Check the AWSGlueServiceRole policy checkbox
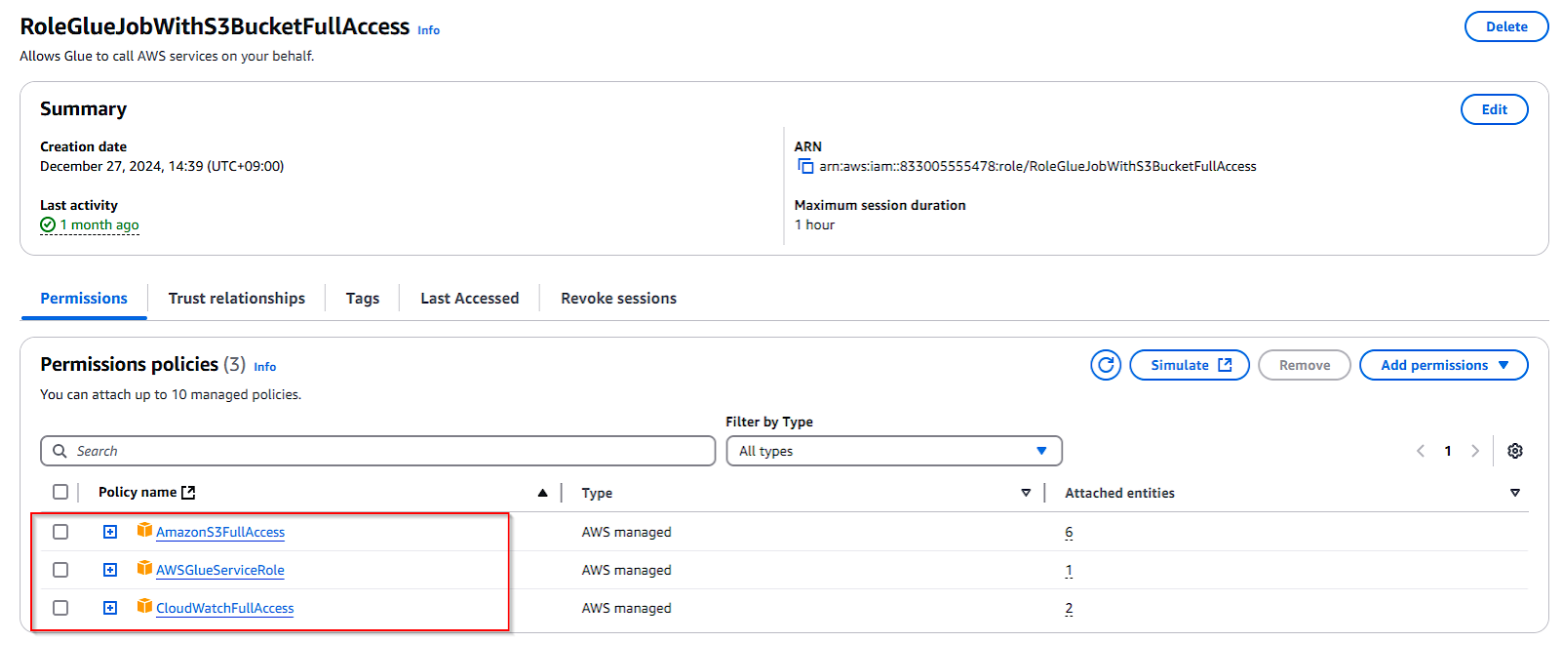Screen dimensions: 1558x646 tap(61, 570)
